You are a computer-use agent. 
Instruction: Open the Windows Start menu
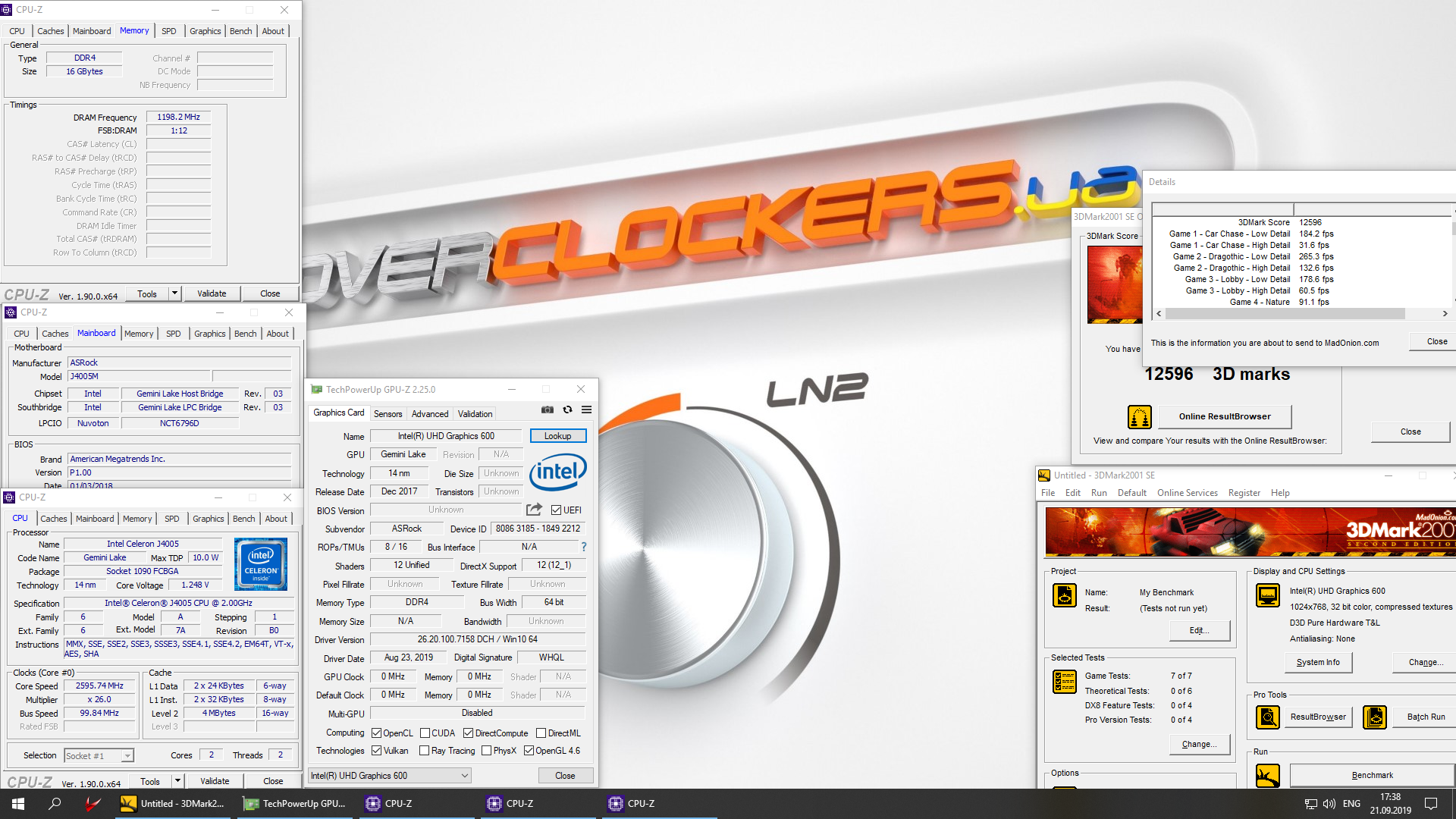pyautogui.click(x=18, y=803)
